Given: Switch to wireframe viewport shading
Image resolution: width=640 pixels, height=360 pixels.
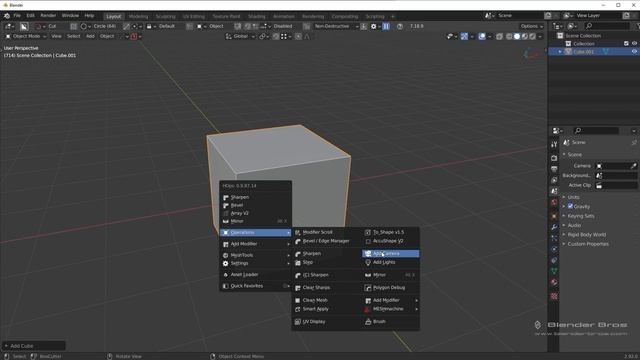Looking at the screenshot, I should pyautogui.click(x=509, y=36).
